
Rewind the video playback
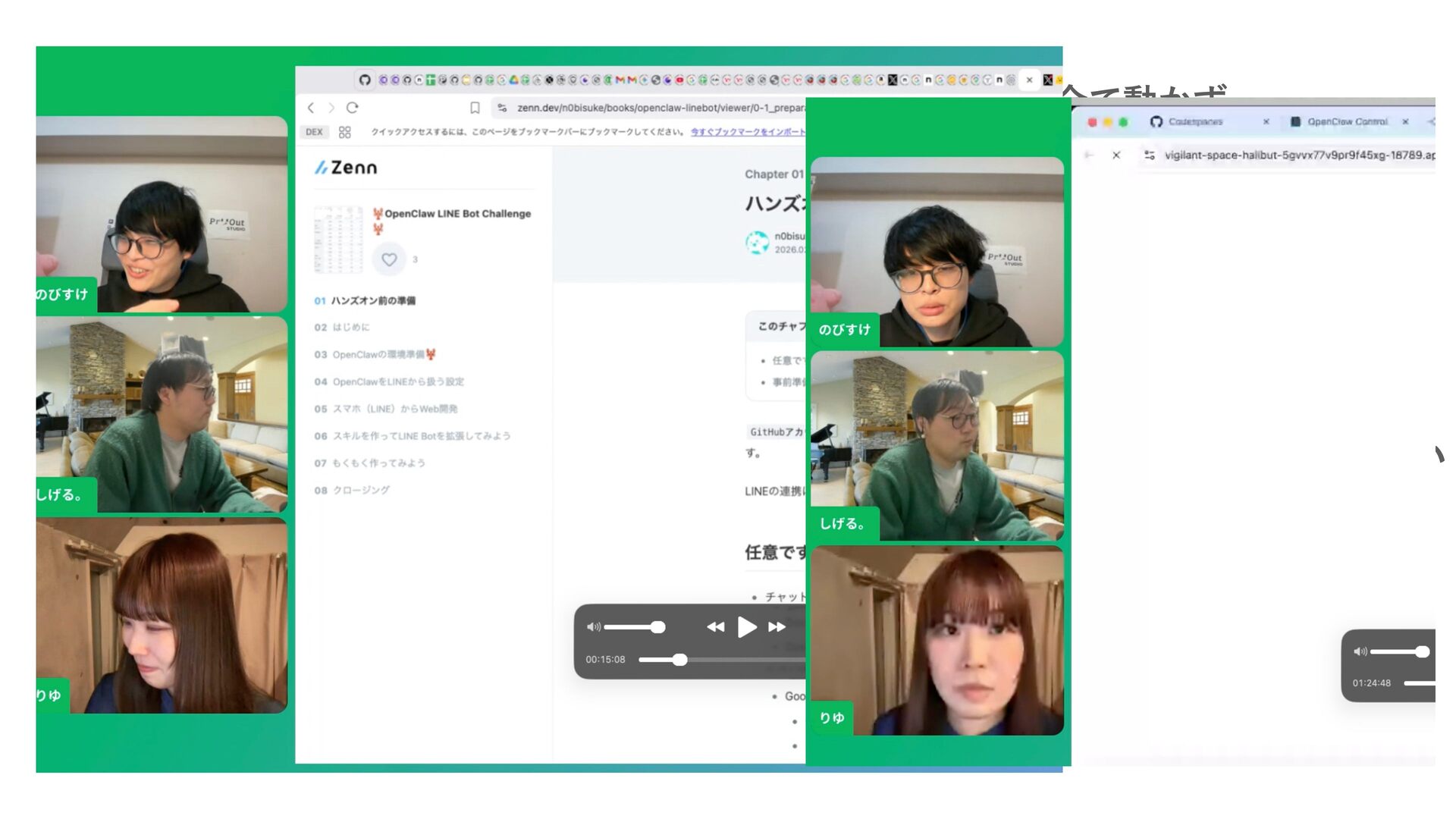(715, 627)
